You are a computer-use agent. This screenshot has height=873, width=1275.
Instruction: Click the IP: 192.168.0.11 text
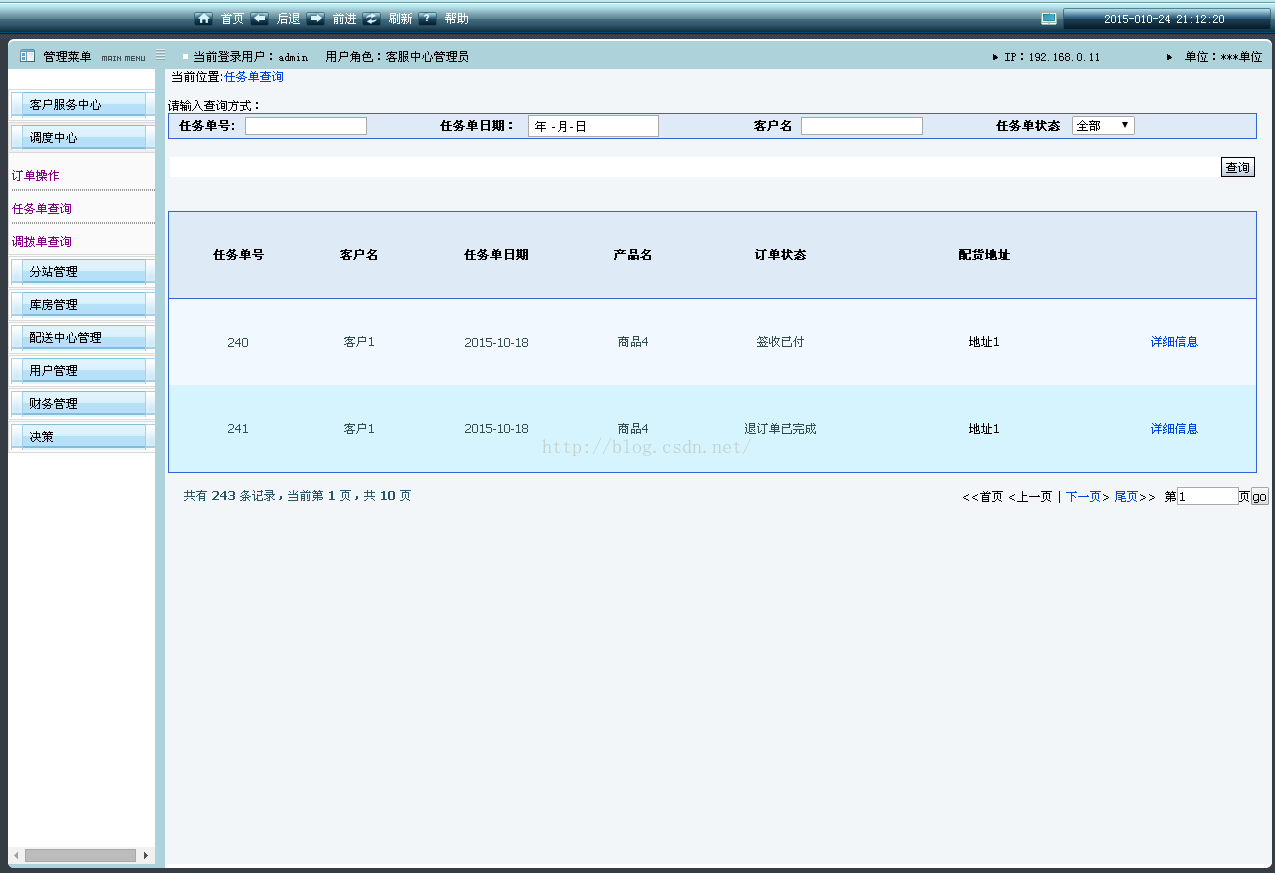click(1052, 57)
